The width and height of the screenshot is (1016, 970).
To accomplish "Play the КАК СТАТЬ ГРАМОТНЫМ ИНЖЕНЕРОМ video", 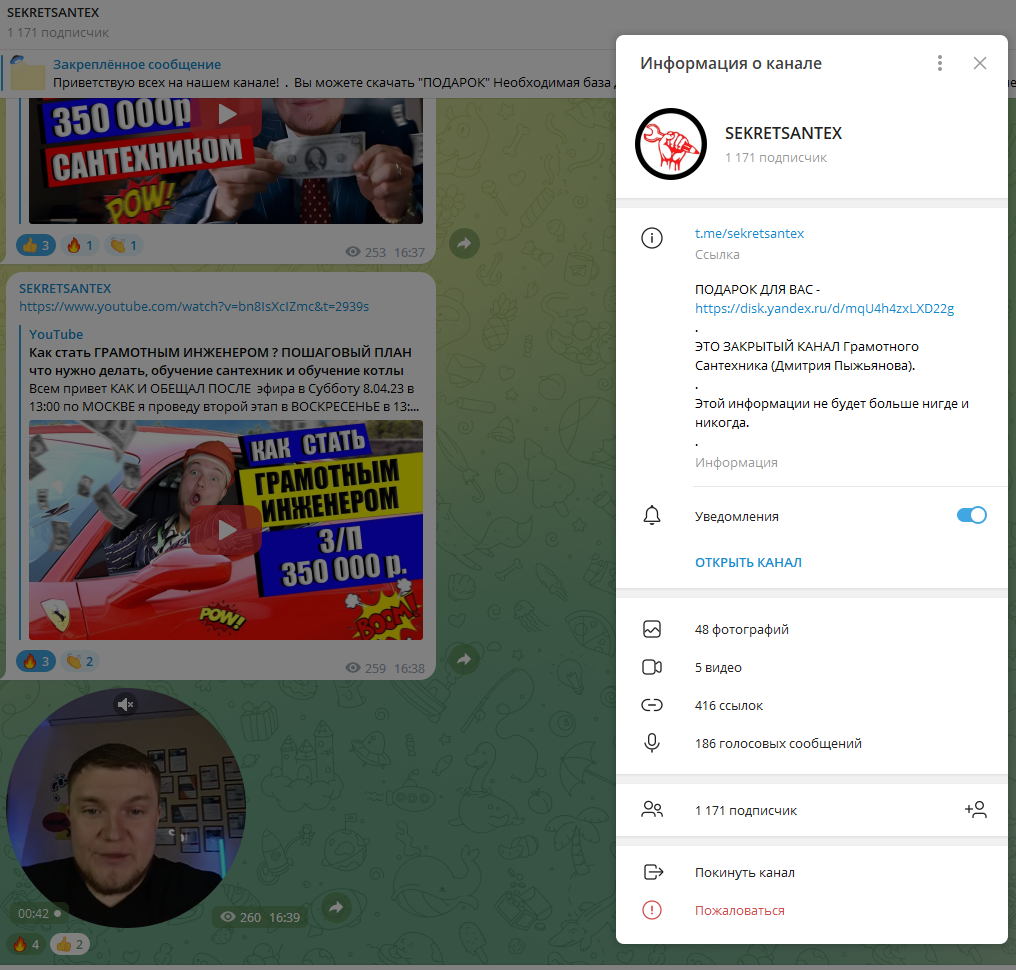I will [x=226, y=530].
